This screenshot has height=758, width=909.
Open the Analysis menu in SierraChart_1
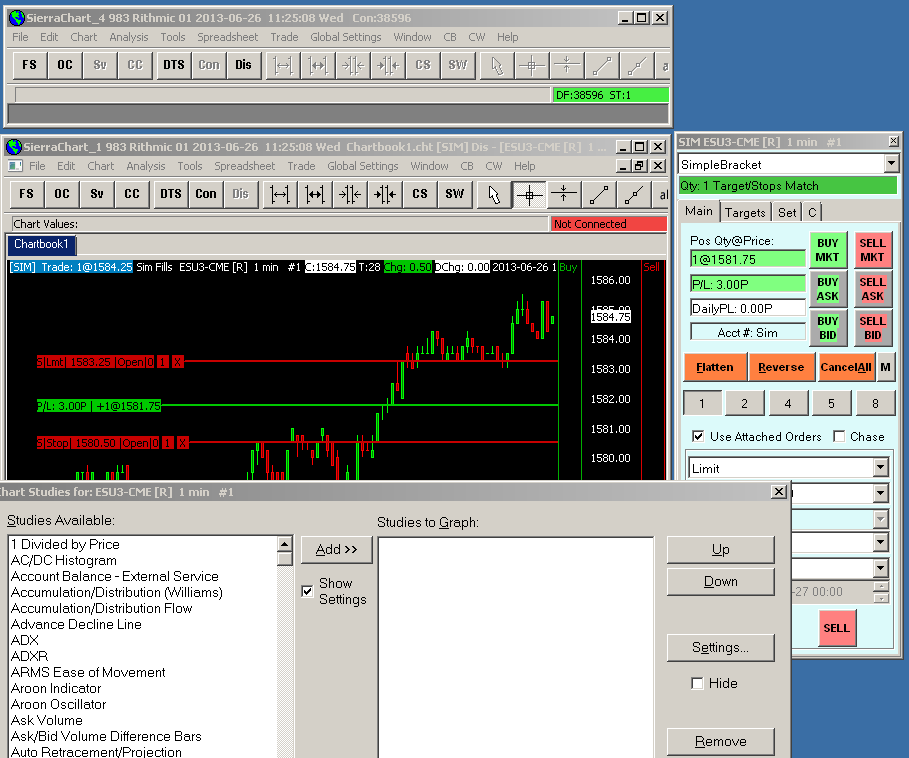click(x=146, y=166)
